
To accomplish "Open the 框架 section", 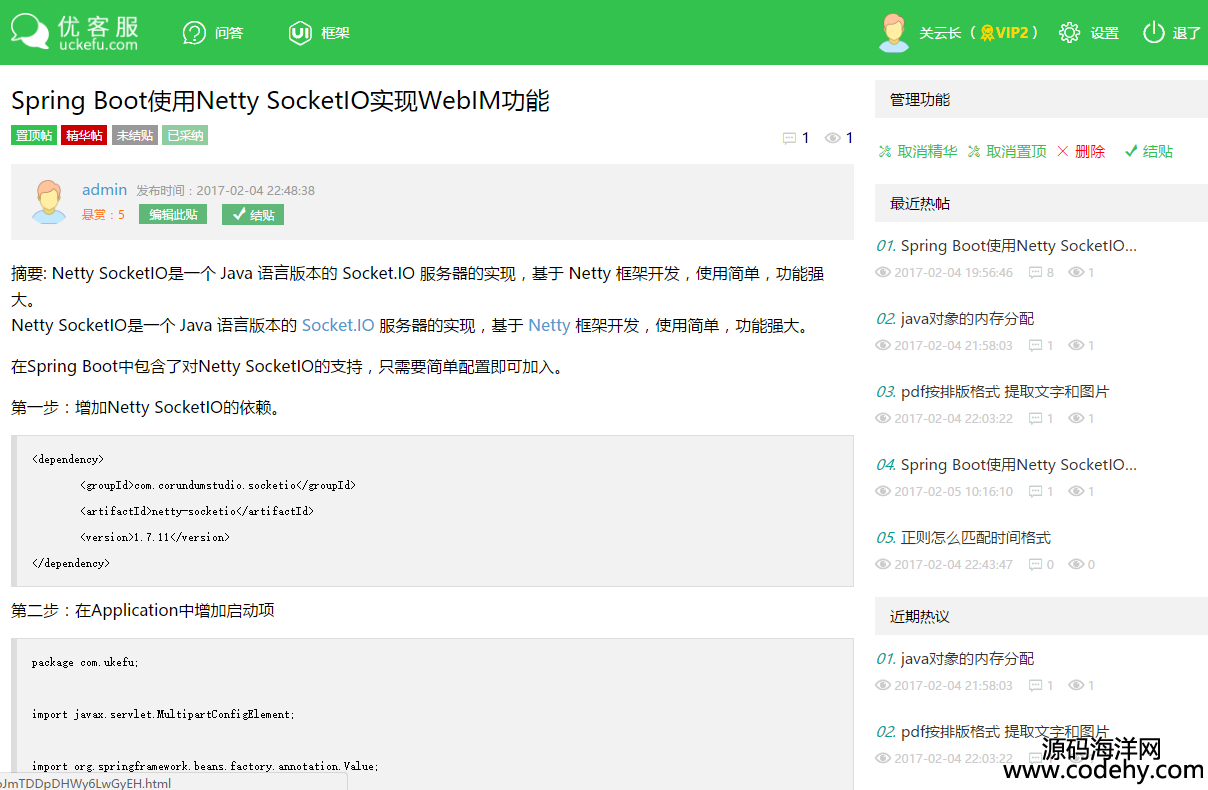I will pyautogui.click(x=336, y=33).
